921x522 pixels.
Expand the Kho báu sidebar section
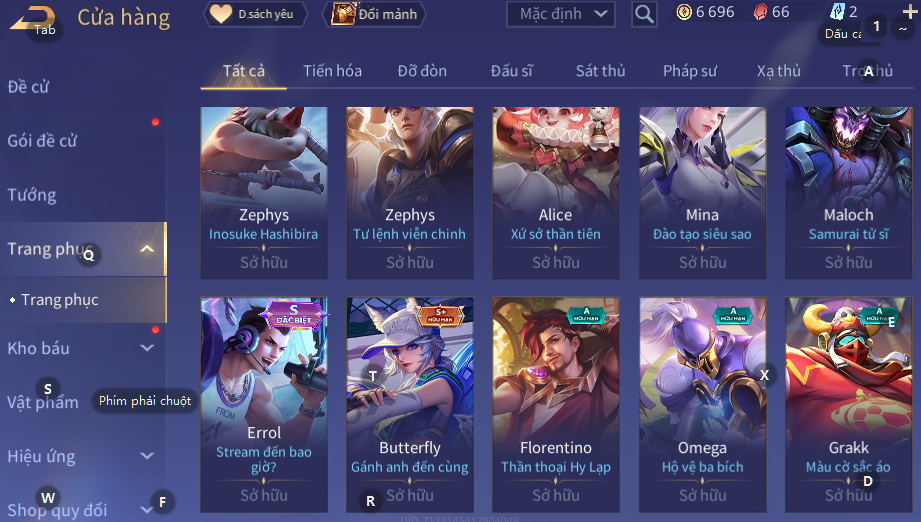point(147,348)
